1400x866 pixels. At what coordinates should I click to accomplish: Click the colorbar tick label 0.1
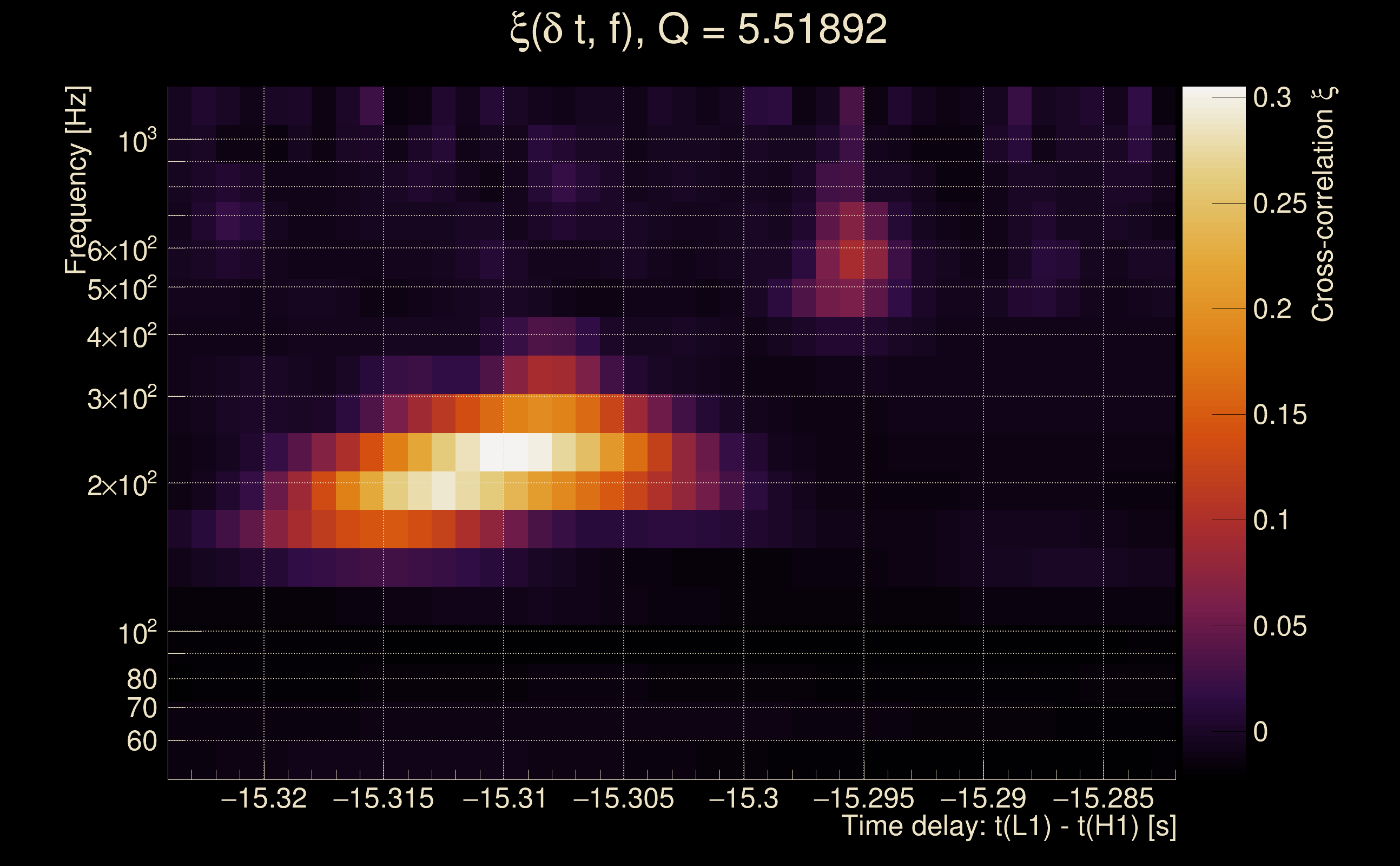coord(1271,520)
